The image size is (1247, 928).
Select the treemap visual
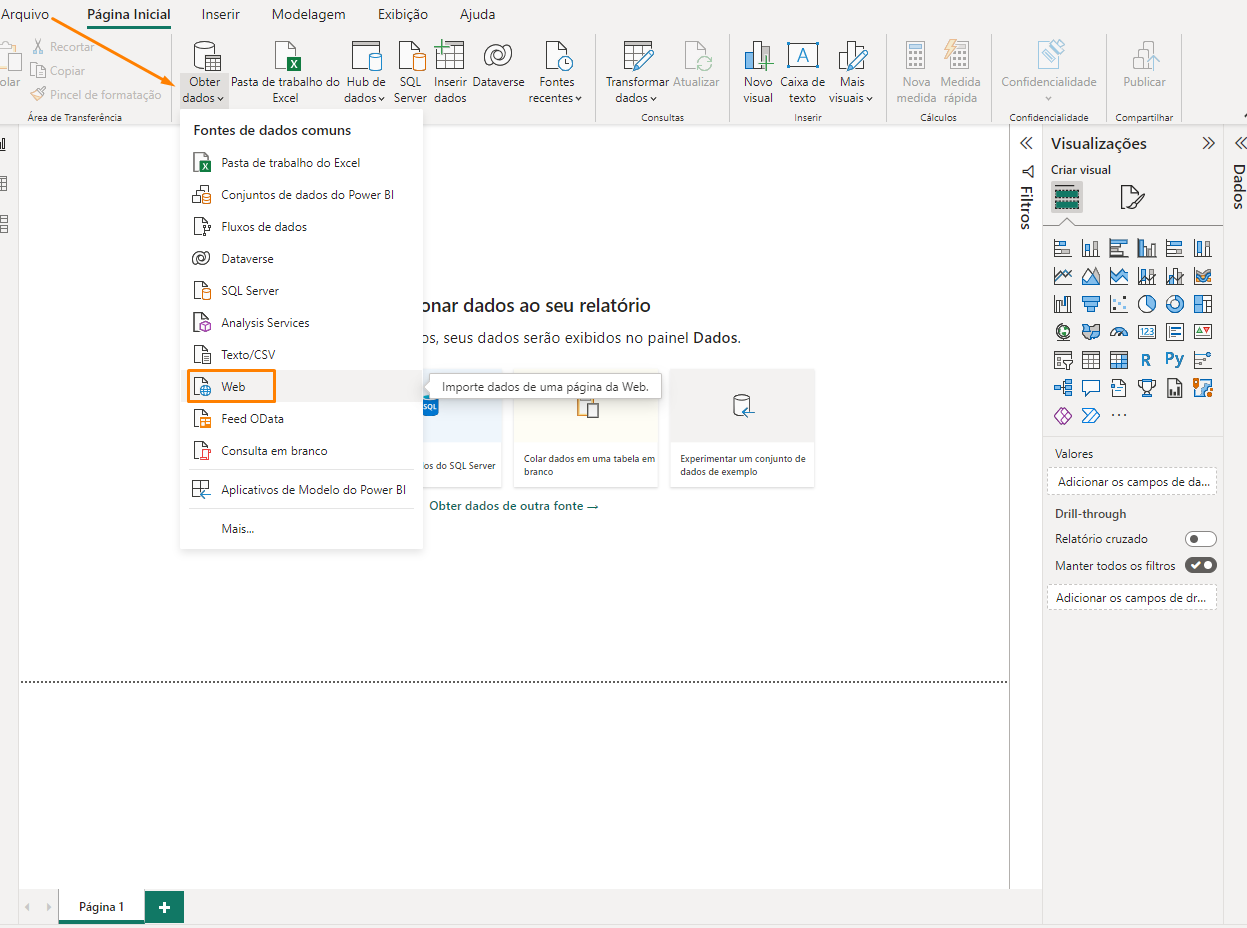(x=1203, y=304)
